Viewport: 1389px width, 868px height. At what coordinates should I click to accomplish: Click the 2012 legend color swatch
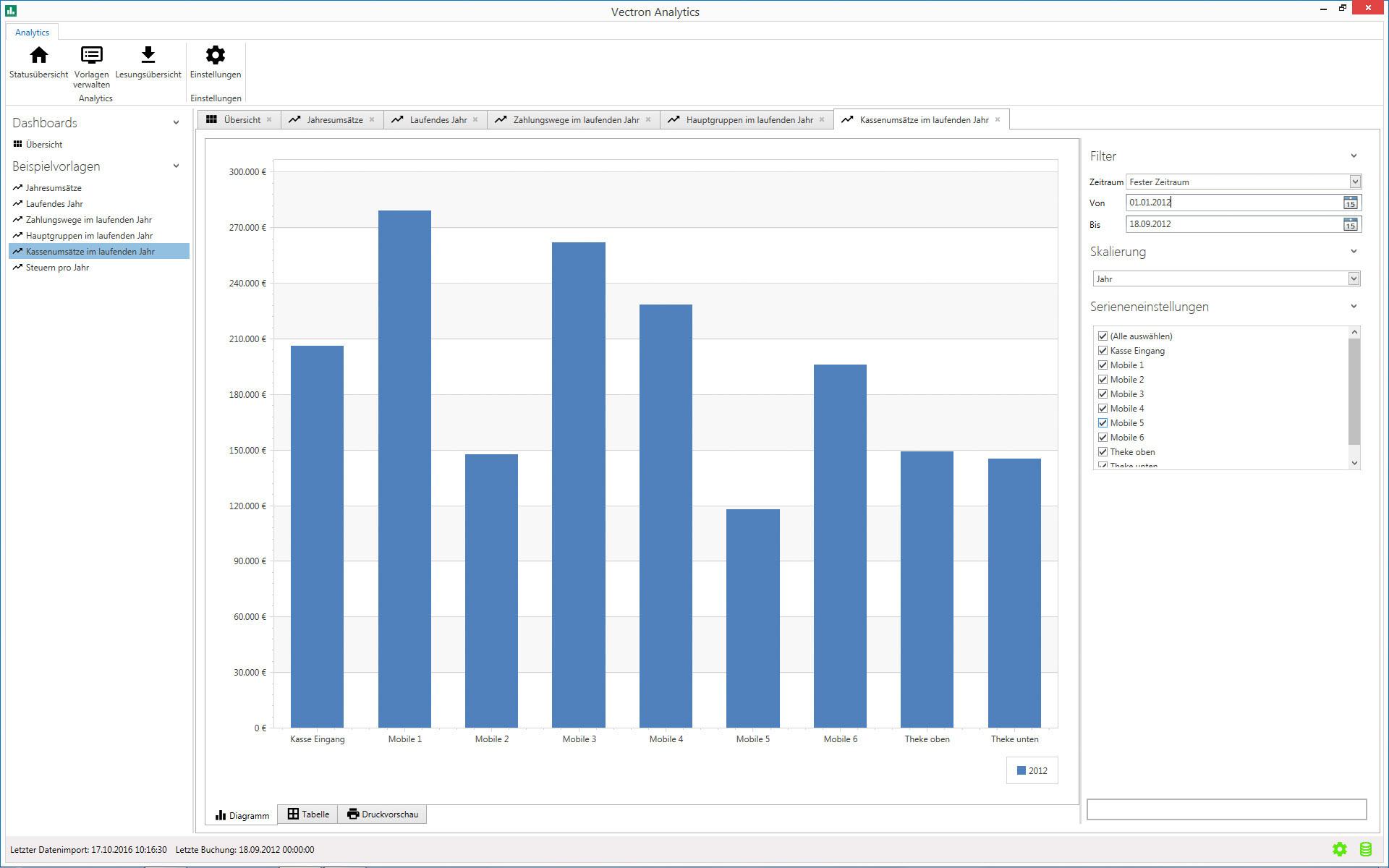tap(1021, 770)
